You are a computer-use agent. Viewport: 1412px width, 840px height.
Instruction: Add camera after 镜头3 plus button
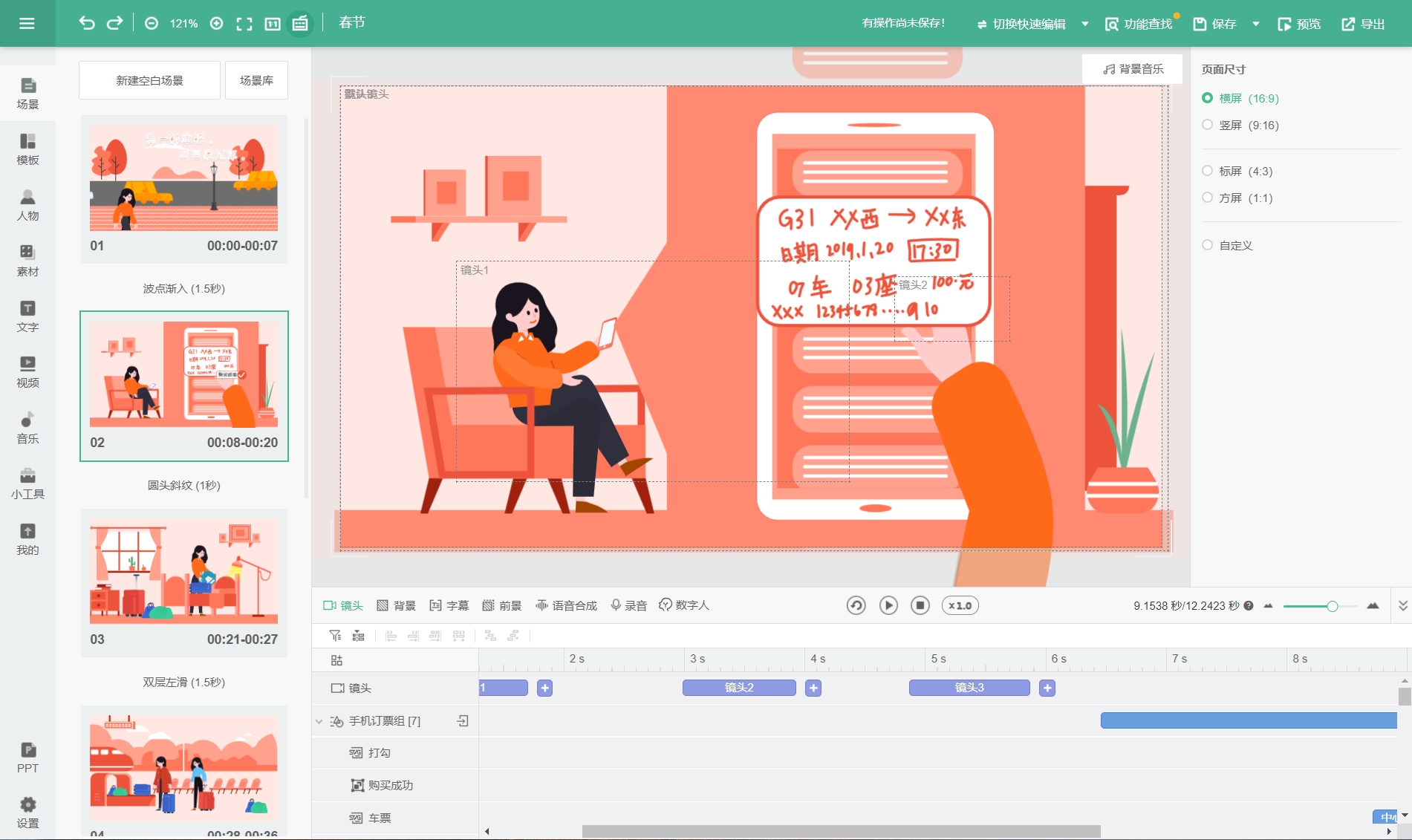[1047, 688]
